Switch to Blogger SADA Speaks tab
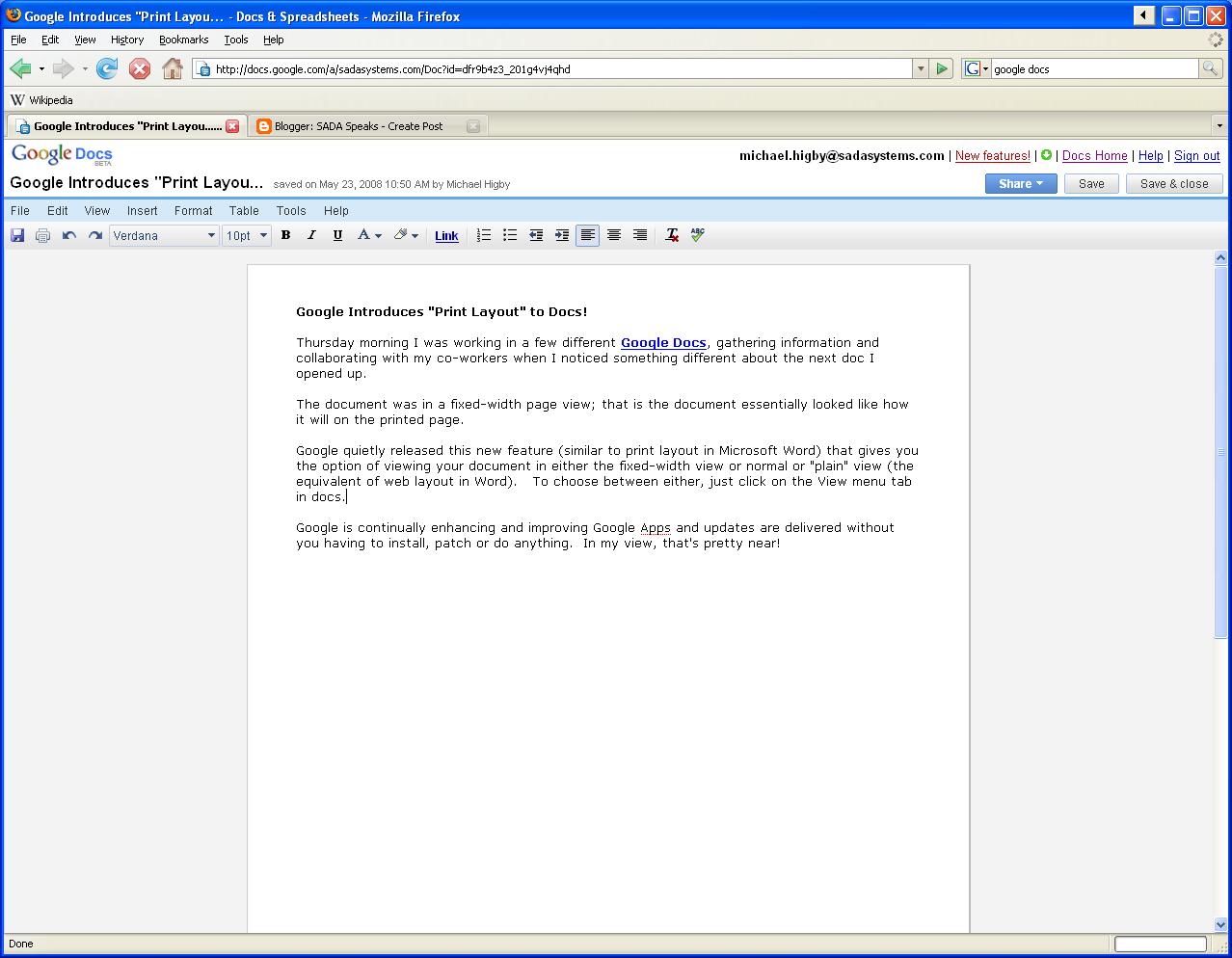 pyautogui.click(x=359, y=126)
